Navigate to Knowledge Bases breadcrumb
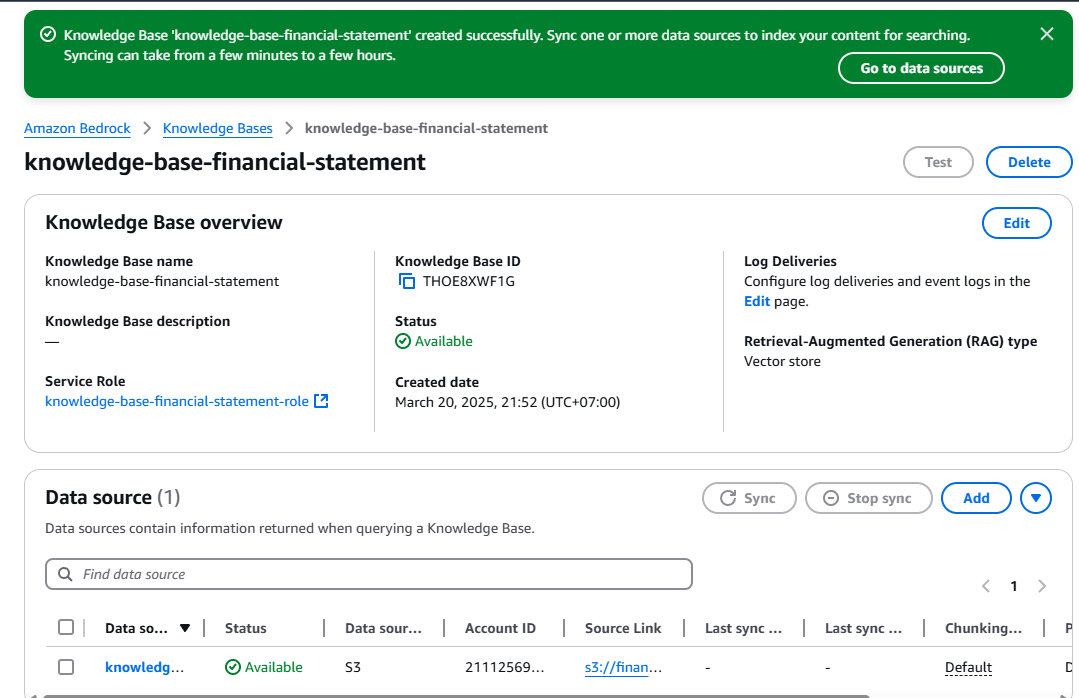Viewport: 1079px width, 698px height. tap(217, 128)
